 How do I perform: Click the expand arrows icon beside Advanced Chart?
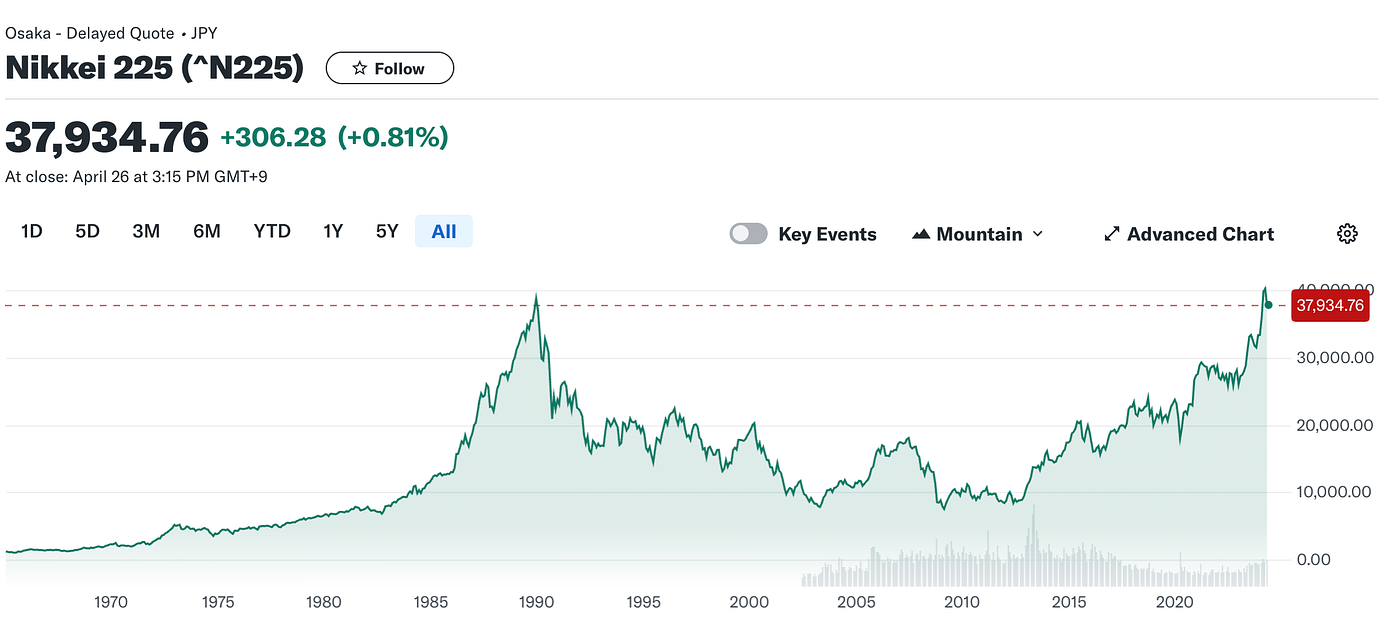1111,234
